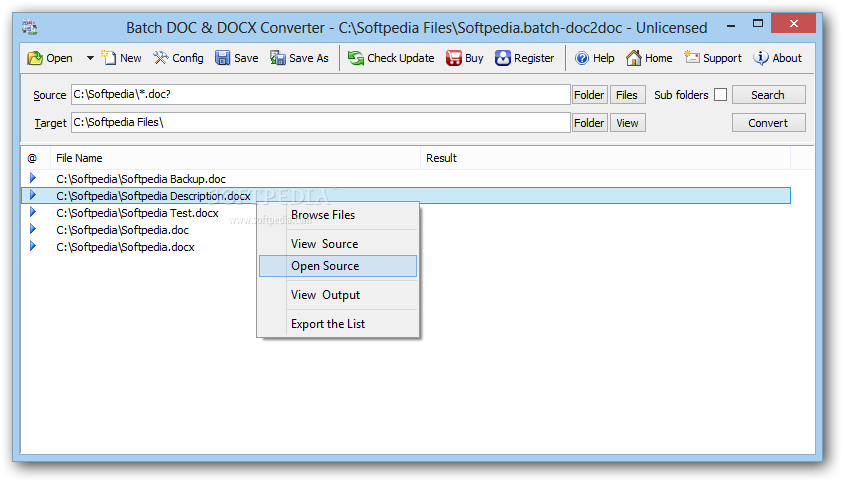Screen dimensions: 843x482
Task: Focus the Source path input field
Action: [x=320, y=95]
